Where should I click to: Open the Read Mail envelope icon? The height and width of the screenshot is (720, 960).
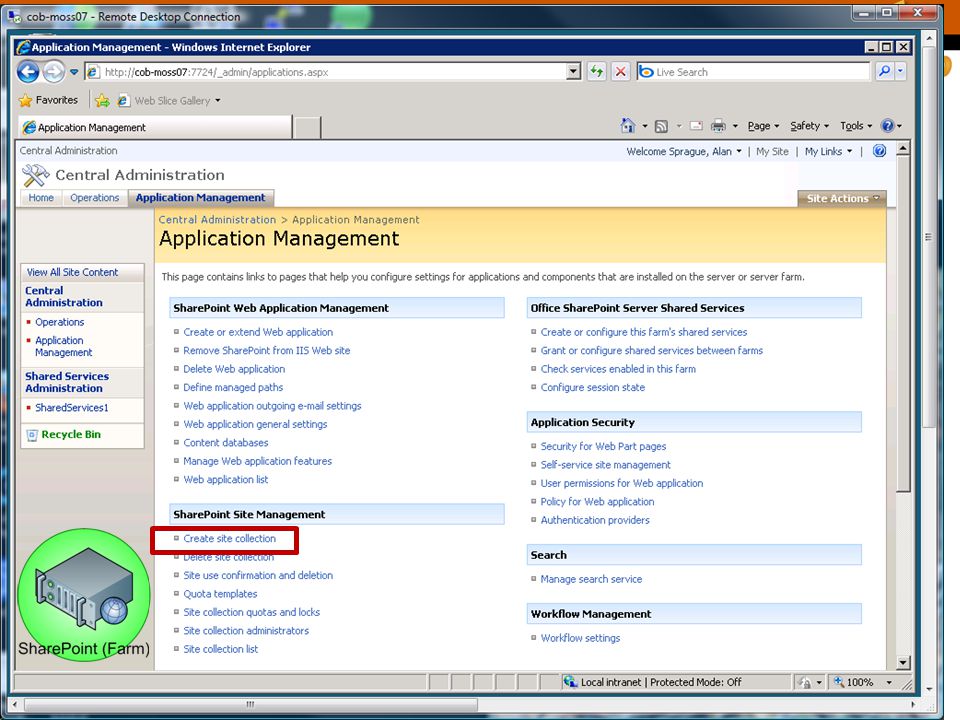click(696, 126)
